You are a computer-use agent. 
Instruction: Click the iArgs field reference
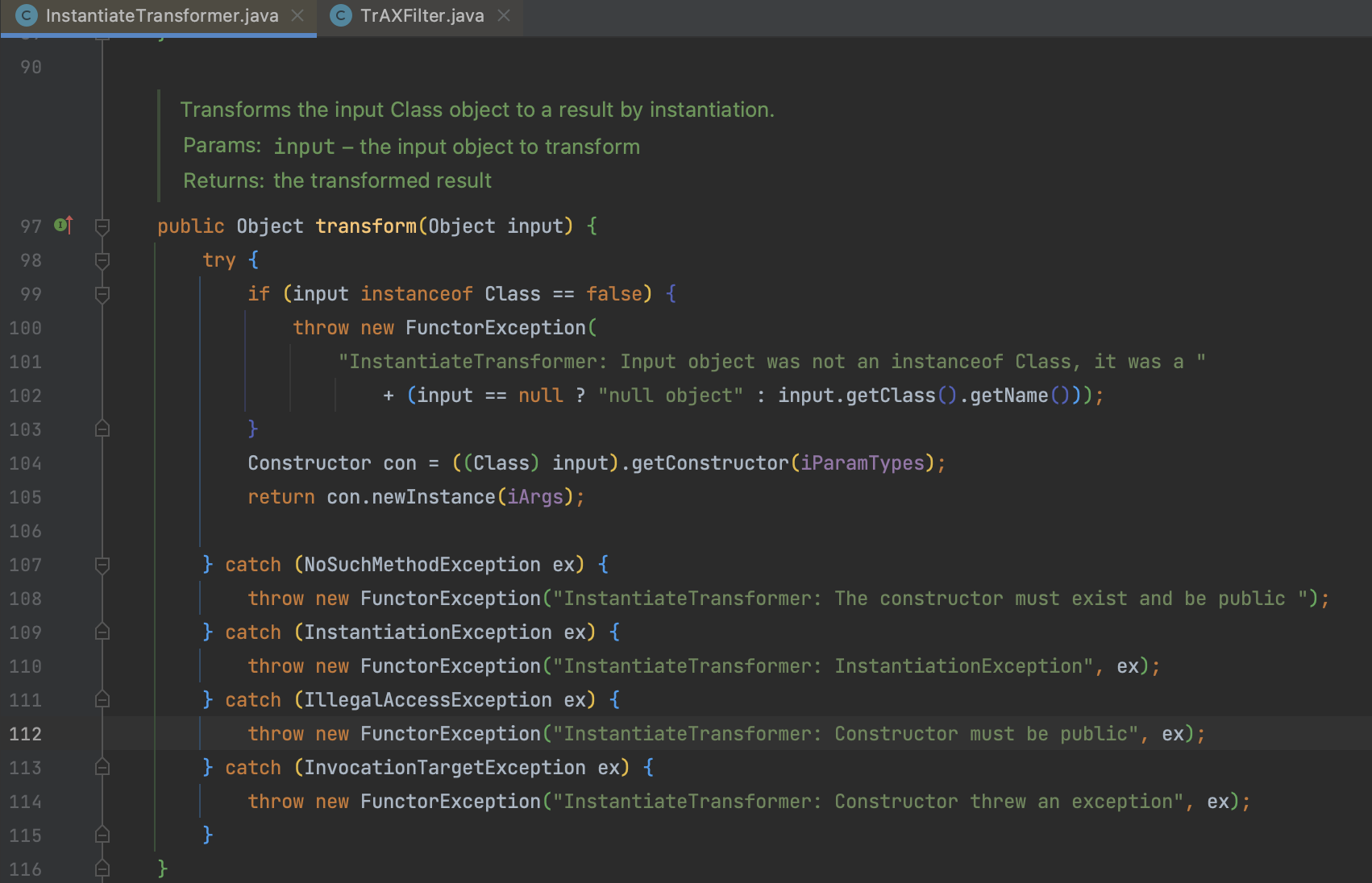click(535, 497)
